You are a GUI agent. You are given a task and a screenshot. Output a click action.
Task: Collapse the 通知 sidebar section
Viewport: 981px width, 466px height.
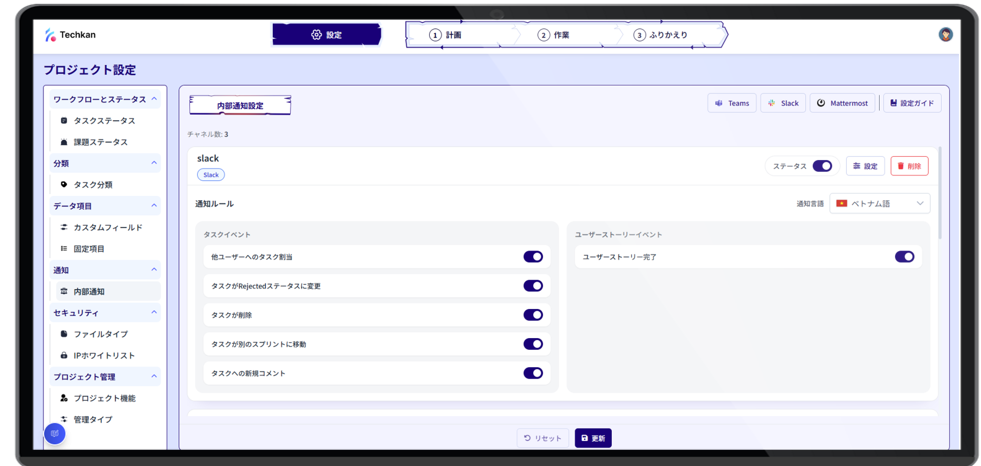tap(155, 270)
